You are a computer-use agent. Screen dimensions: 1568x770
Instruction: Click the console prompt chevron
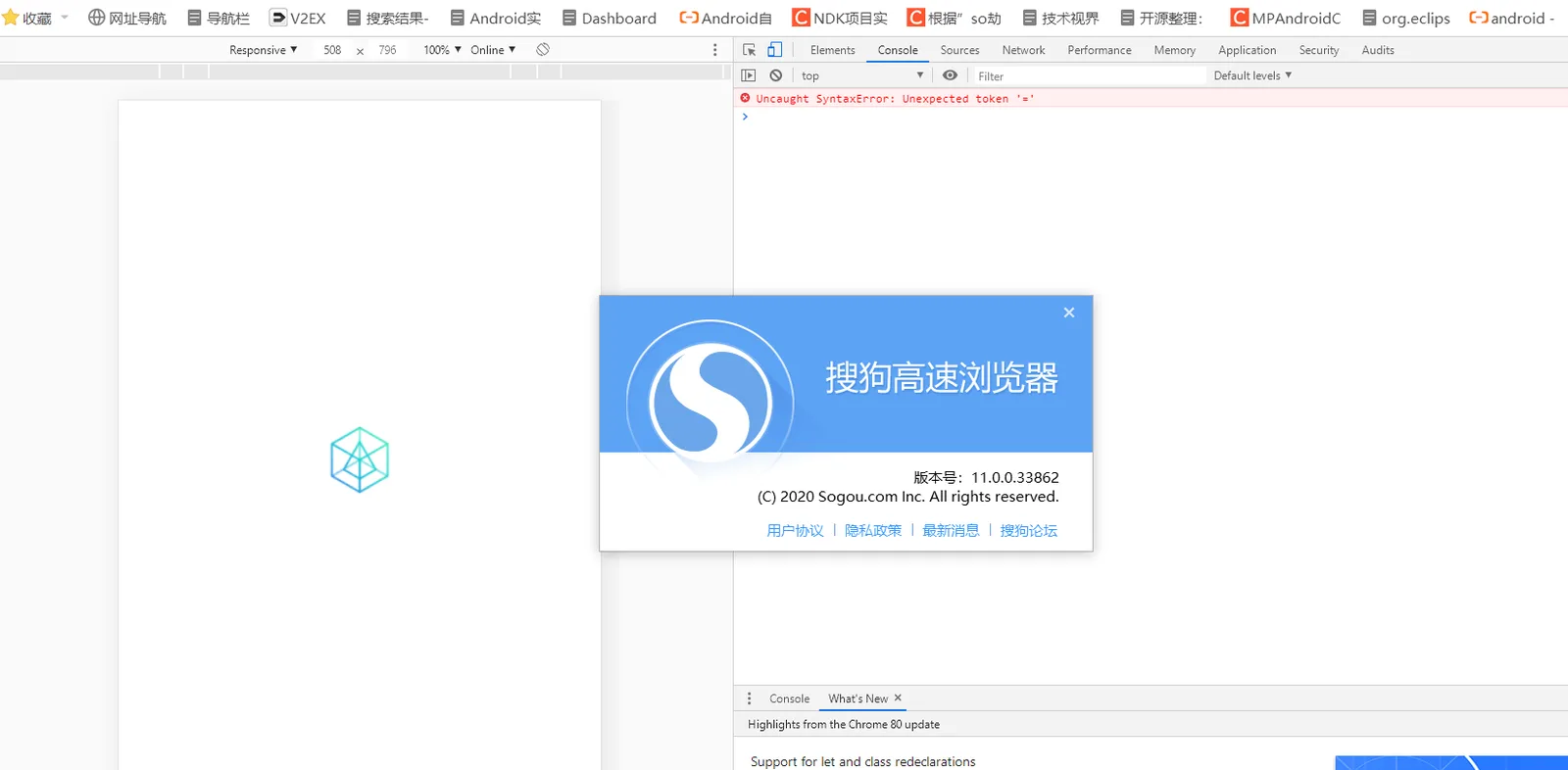pos(745,117)
